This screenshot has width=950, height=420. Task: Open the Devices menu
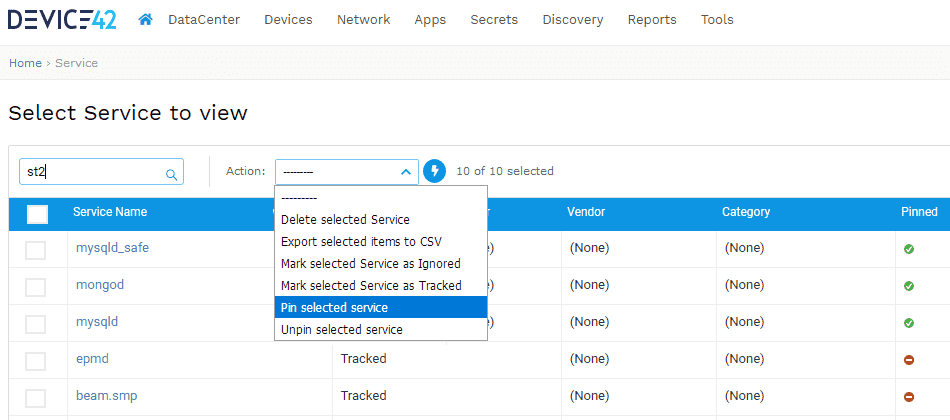tap(288, 20)
